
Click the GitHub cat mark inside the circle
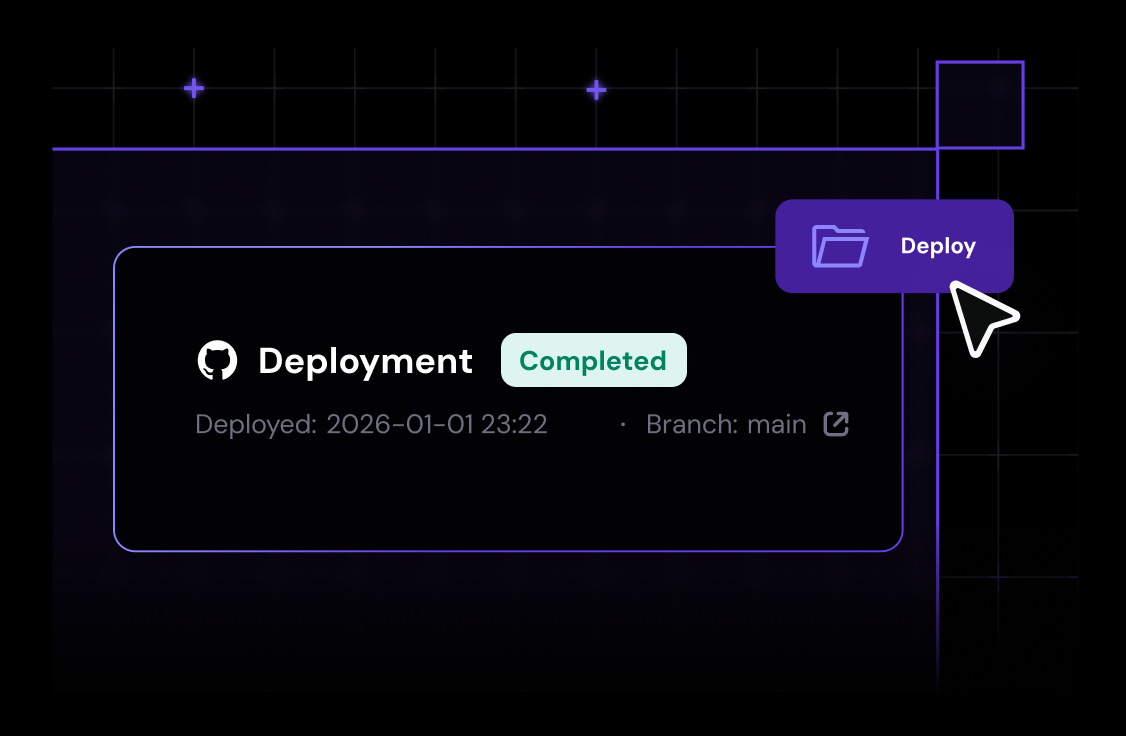(217, 359)
